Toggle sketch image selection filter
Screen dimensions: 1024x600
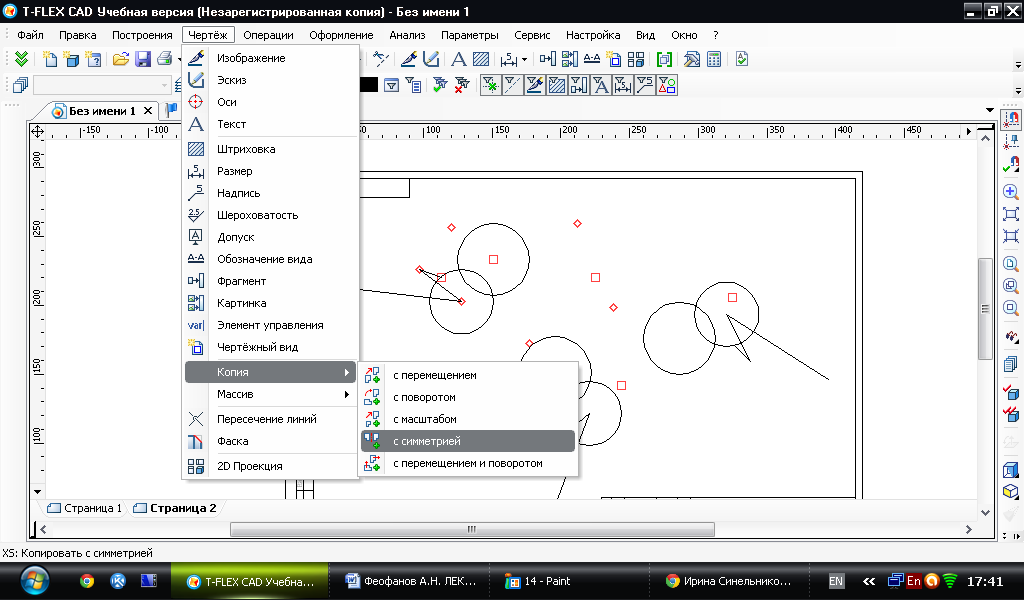click(x=535, y=85)
